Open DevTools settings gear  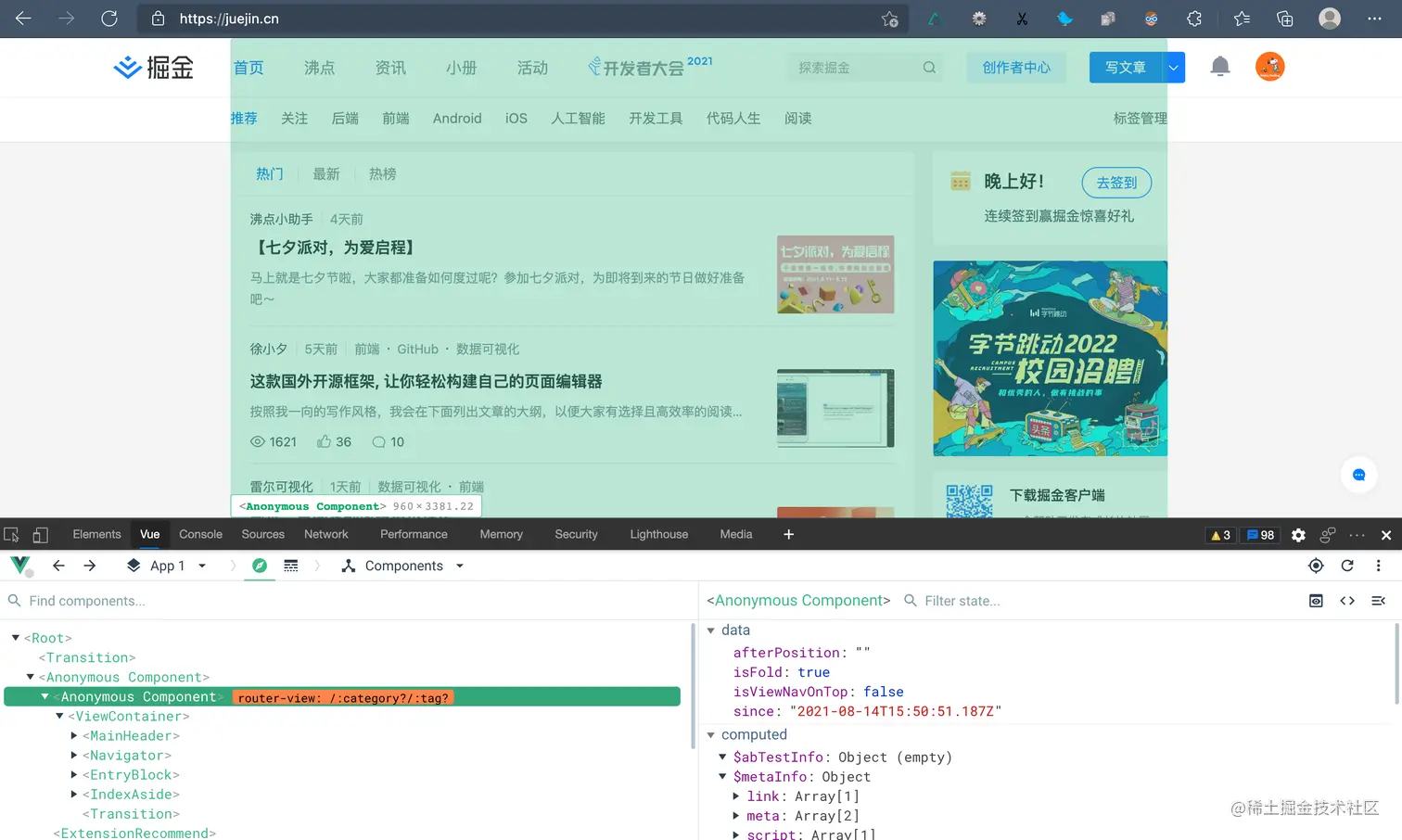1298,535
